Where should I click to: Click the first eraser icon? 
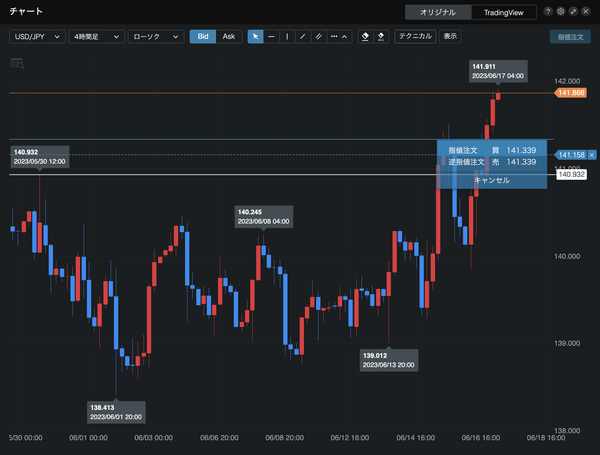pos(366,36)
